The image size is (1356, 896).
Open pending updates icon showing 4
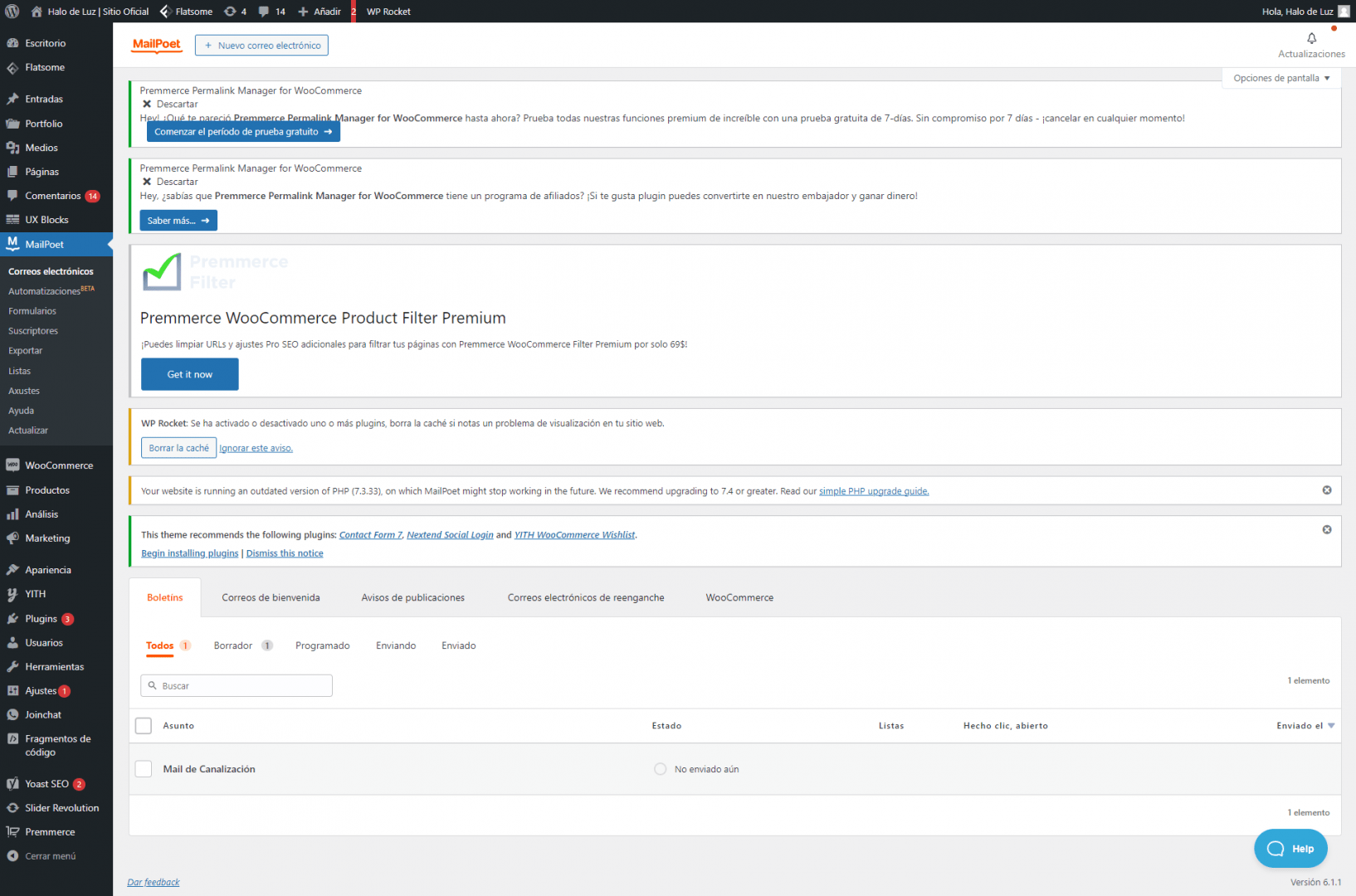pos(236,12)
